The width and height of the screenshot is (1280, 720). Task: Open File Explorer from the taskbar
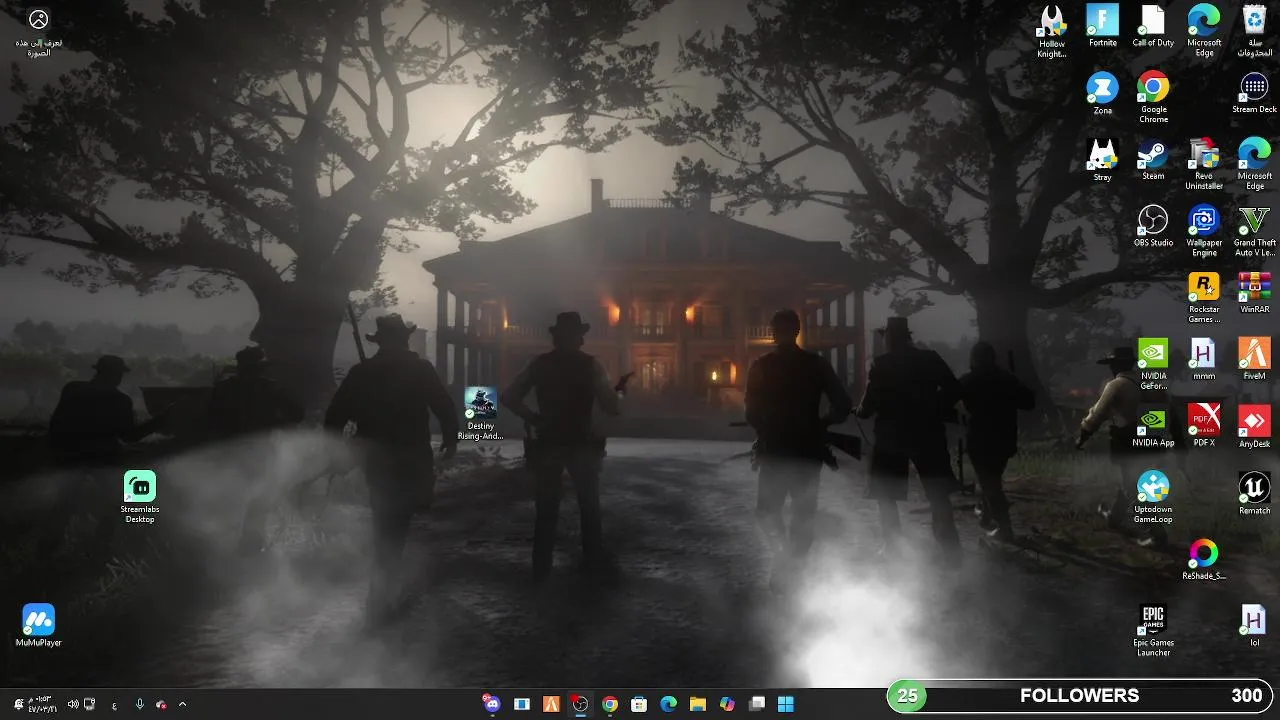tap(698, 704)
